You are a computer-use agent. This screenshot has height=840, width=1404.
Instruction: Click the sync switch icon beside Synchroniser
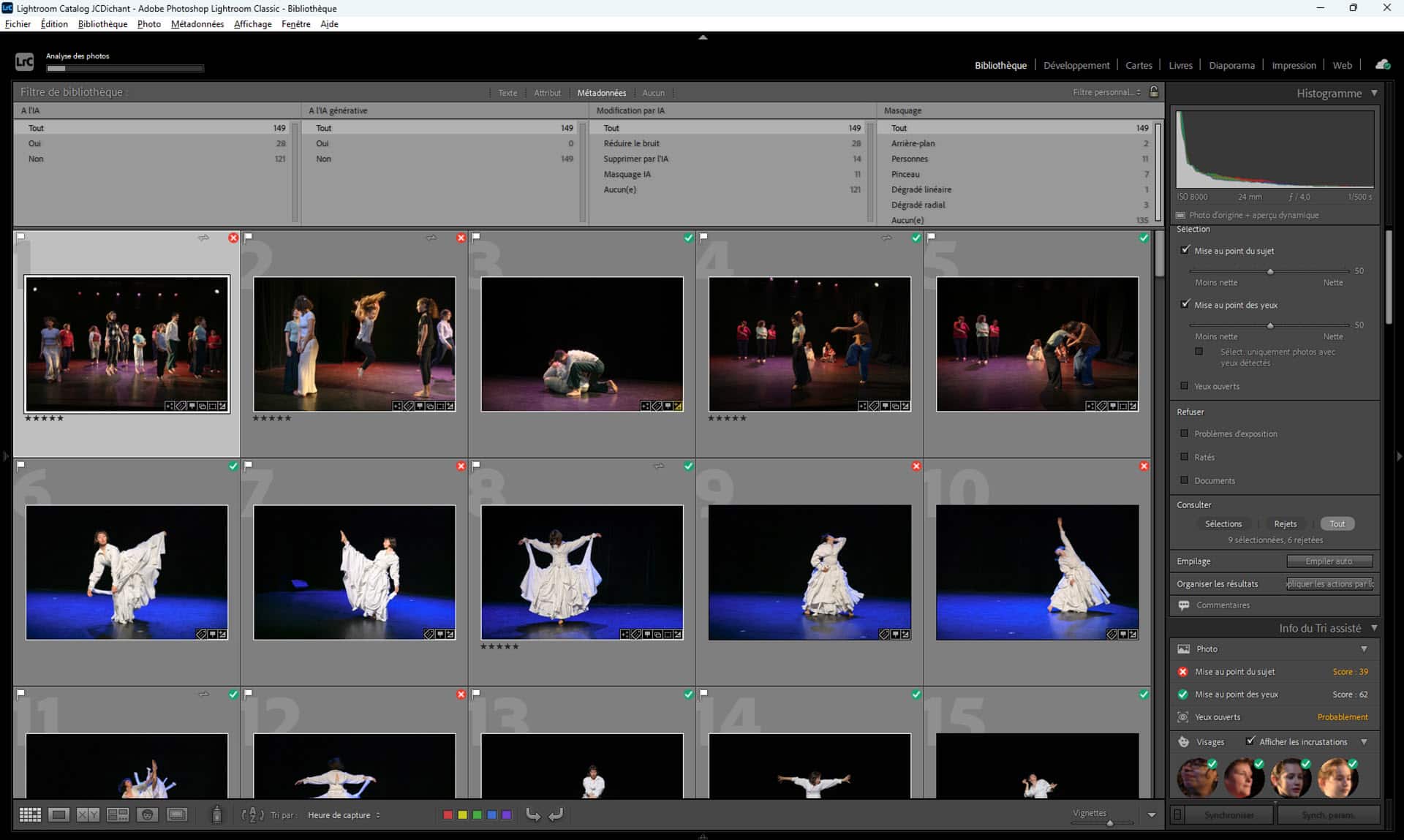pyautogui.click(x=1177, y=814)
